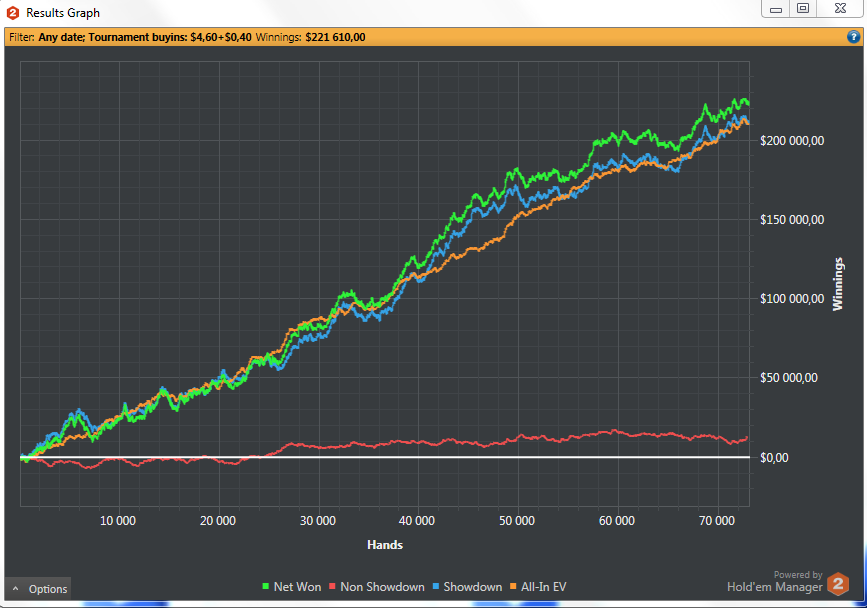Click the 60 000 hands axis label
867x608 pixels.
(x=617, y=521)
